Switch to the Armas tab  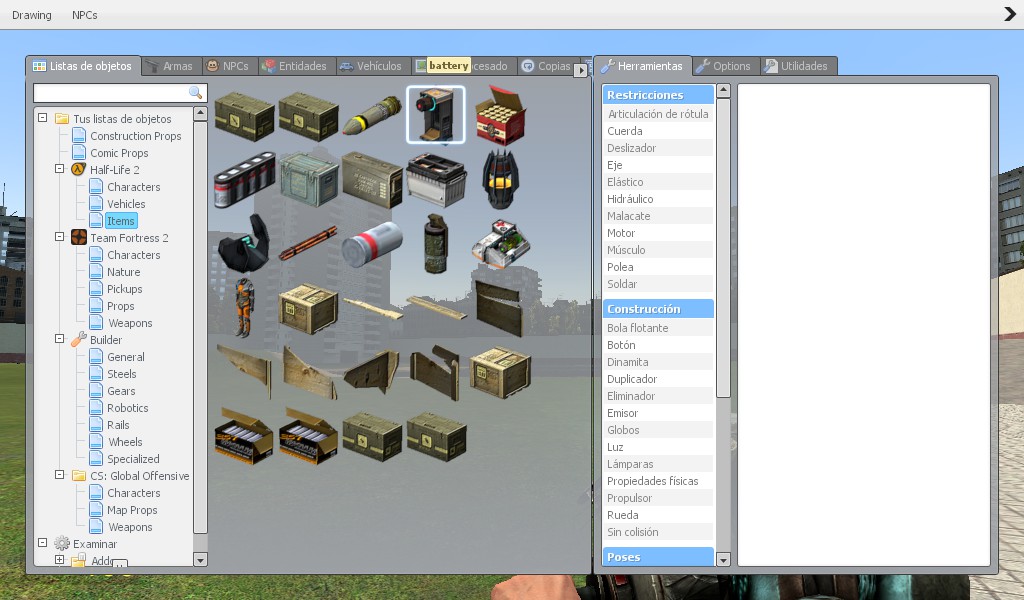(x=169, y=66)
